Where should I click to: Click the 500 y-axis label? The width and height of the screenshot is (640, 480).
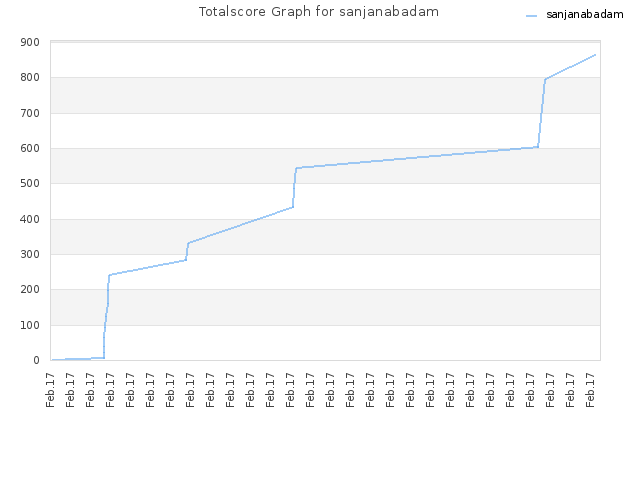coord(30,184)
